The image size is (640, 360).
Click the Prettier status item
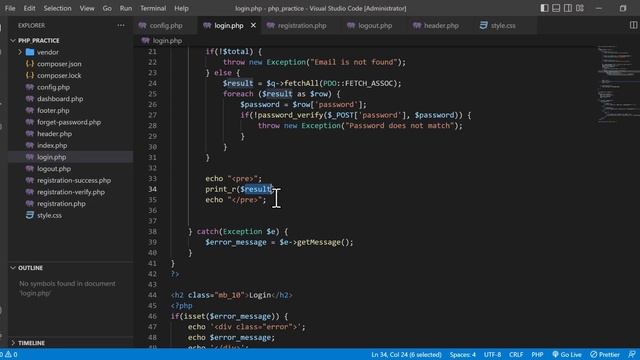605,354
